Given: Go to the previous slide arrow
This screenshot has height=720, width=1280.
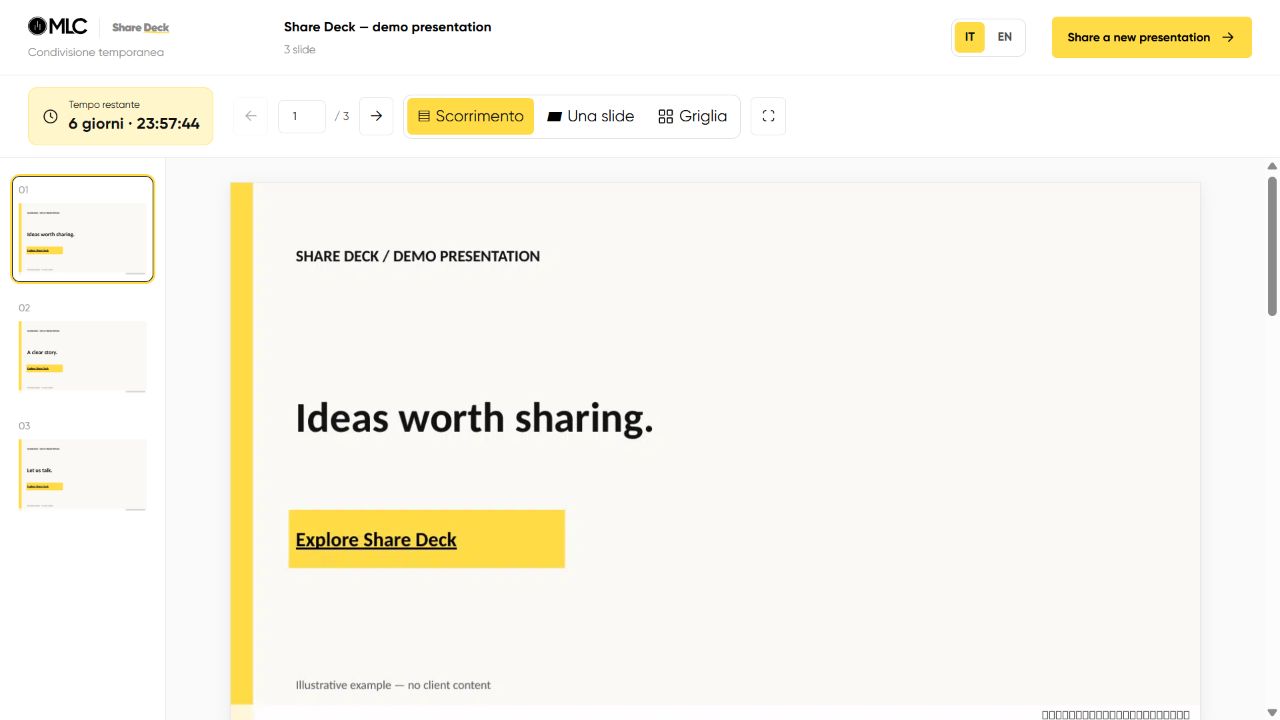Looking at the screenshot, I should (x=251, y=116).
